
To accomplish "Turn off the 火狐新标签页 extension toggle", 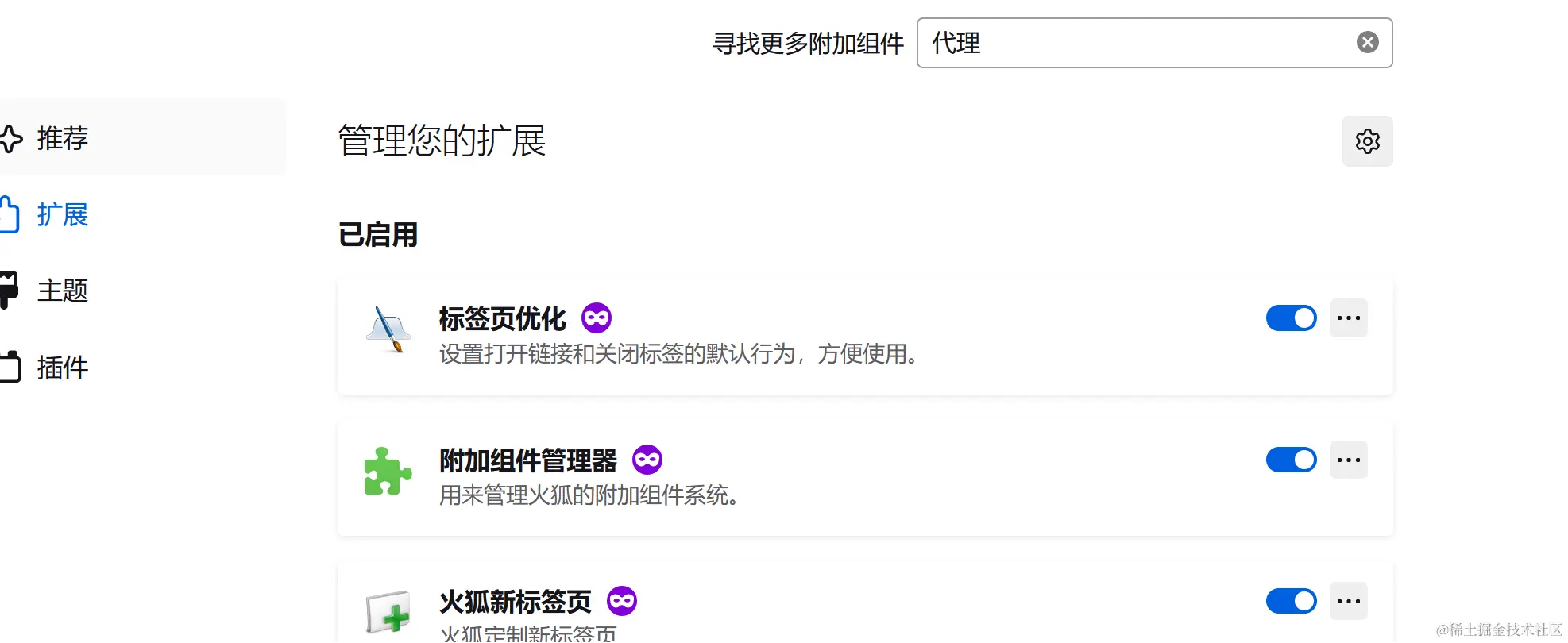I will (1291, 601).
